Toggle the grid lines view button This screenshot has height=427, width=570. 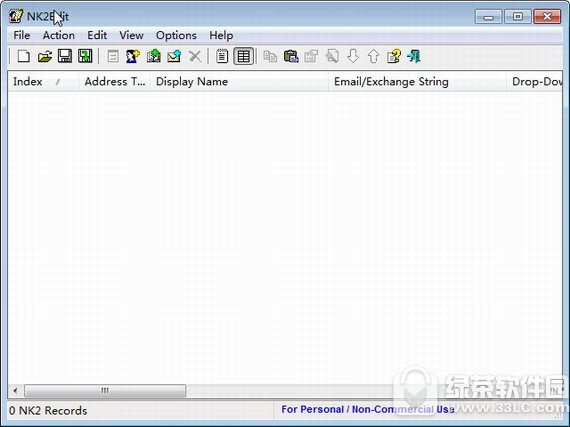pyautogui.click(x=244, y=56)
